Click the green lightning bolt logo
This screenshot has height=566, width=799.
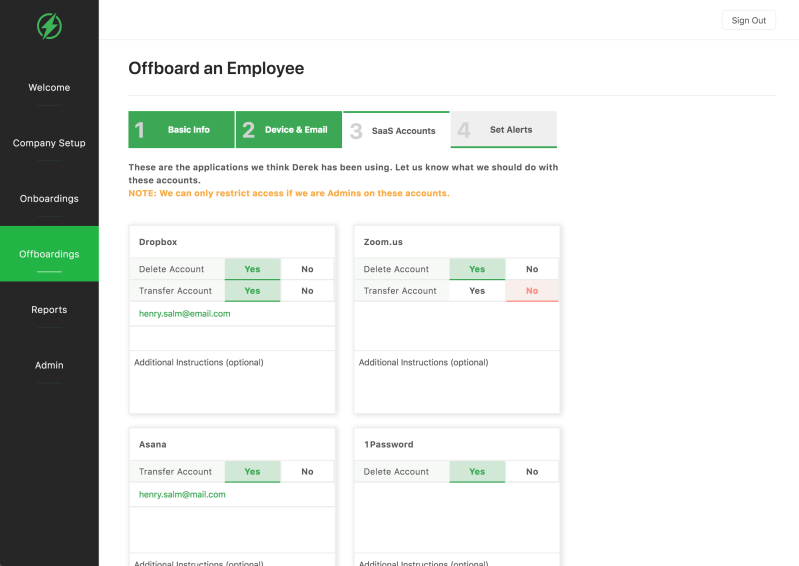click(49, 26)
